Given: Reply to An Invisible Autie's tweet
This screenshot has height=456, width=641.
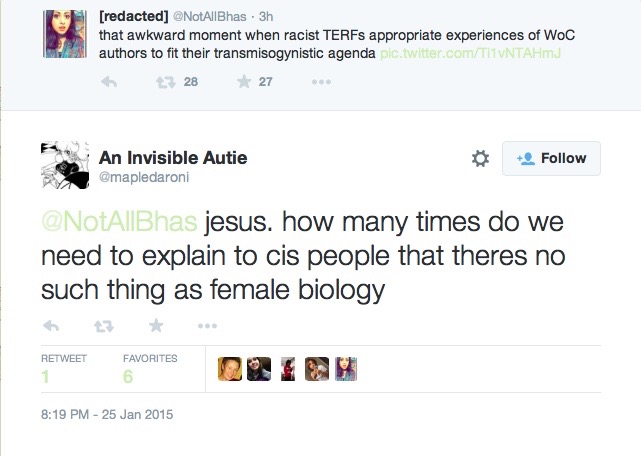Looking at the screenshot, I should click(x=51, y=325).
